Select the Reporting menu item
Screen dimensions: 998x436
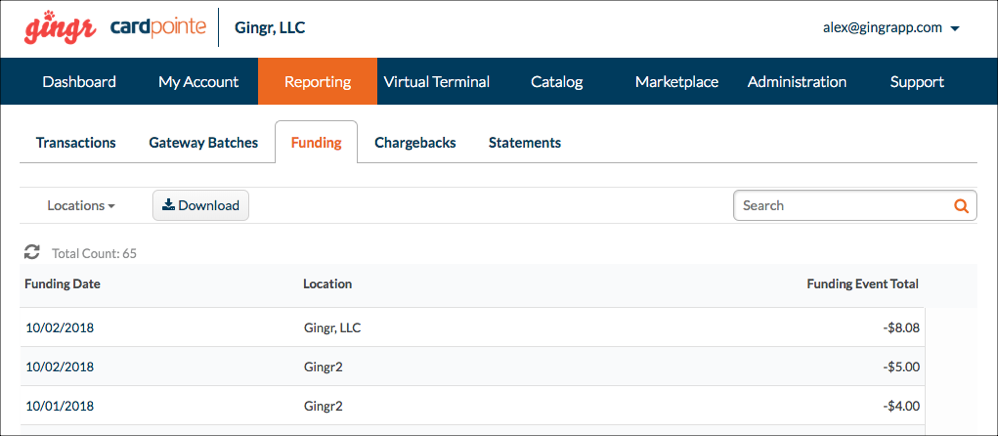318,81
